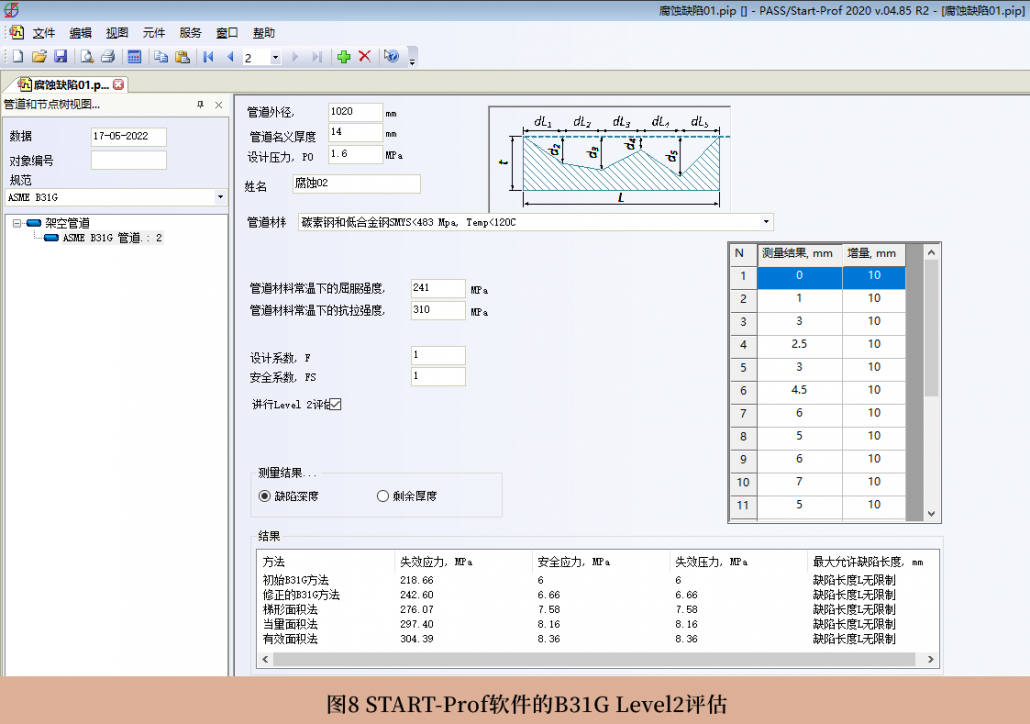
Task: Open the 视图 menu
Action: (117, 33)
